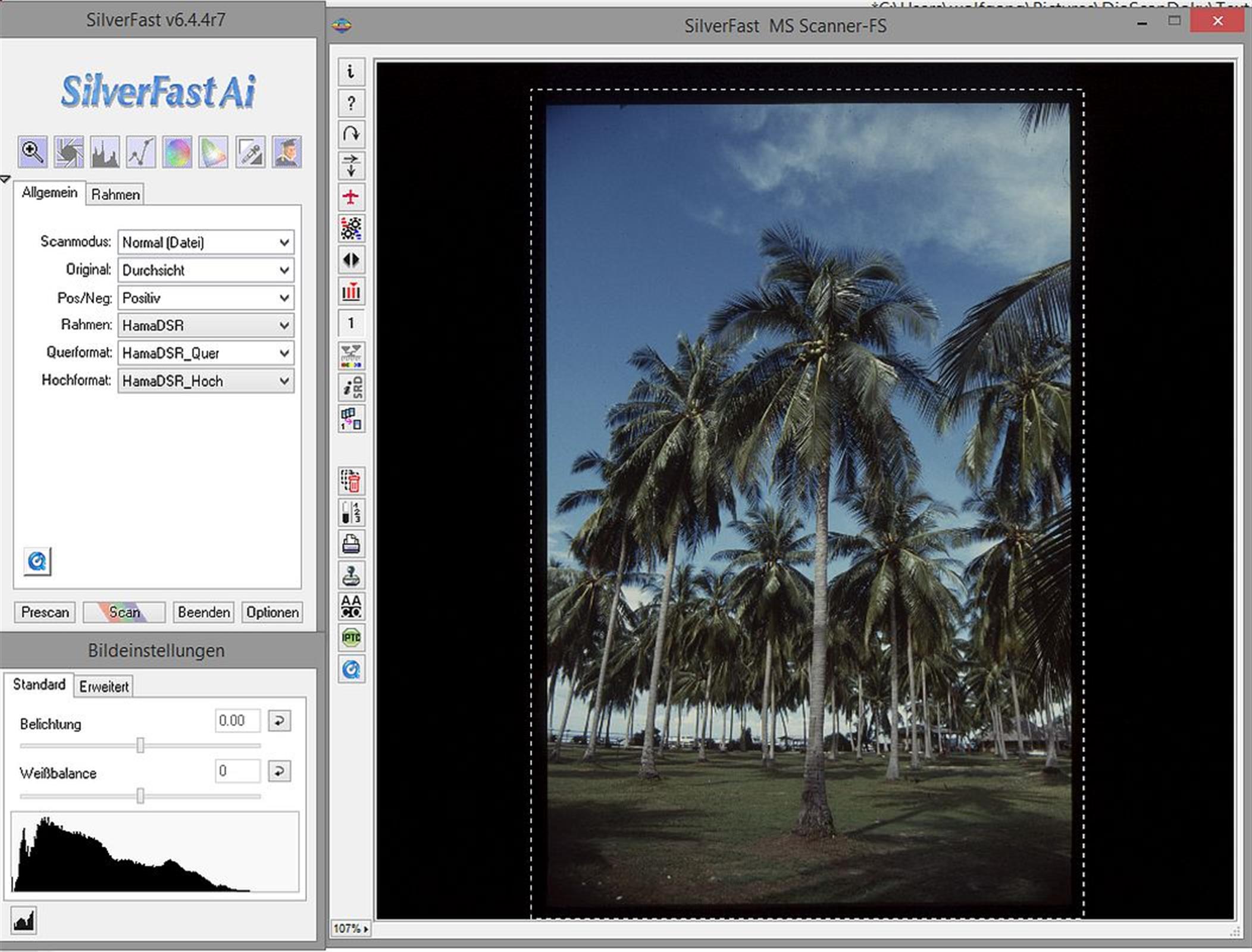Open the Pos/Neg dropdown showing Positiv

coord(205,297)
